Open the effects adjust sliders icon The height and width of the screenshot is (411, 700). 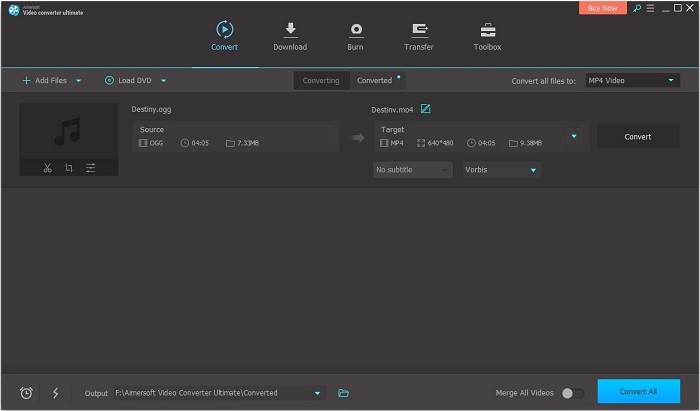point(91,168)
